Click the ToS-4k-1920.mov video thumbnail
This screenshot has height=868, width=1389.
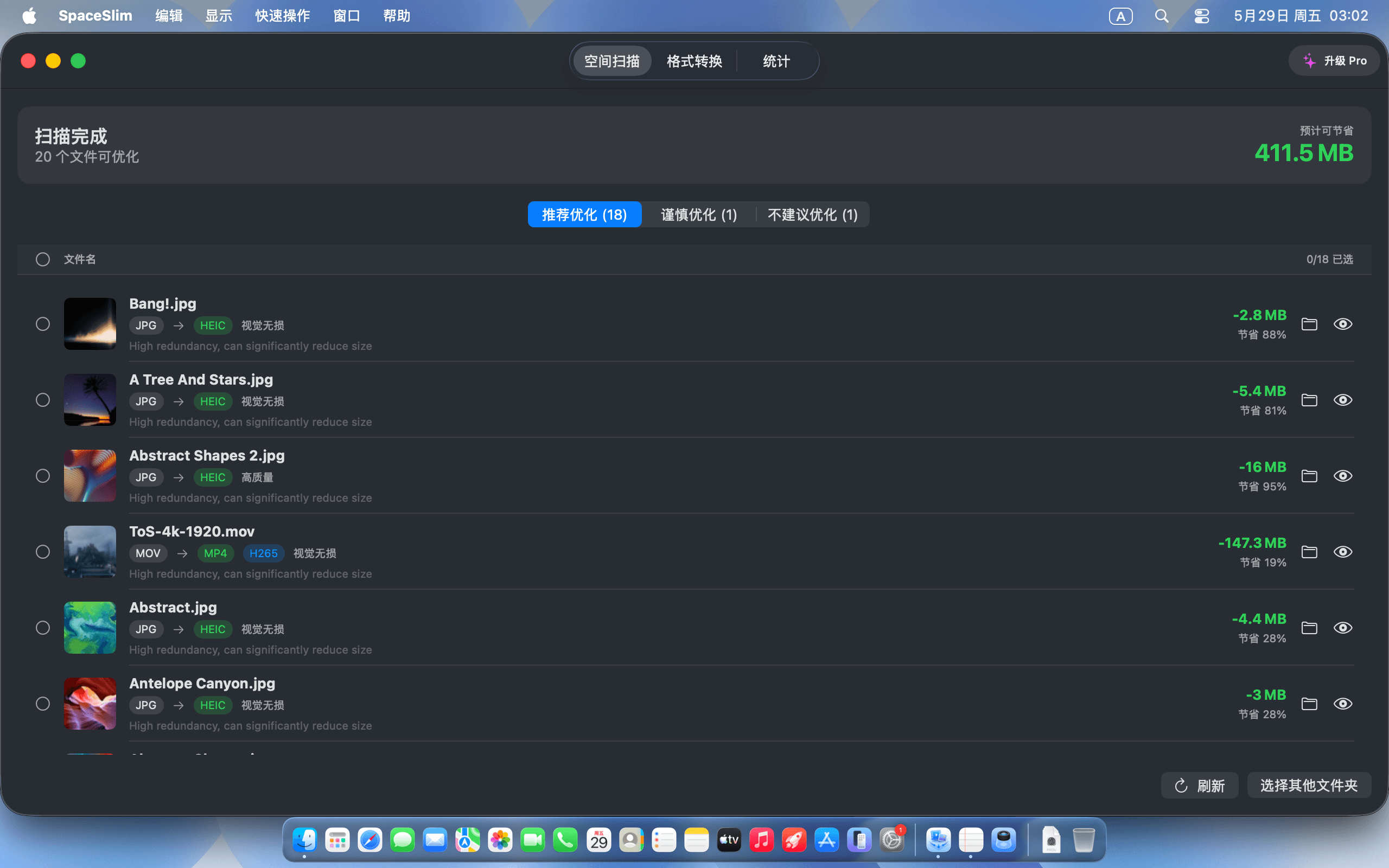coord(90,552)
